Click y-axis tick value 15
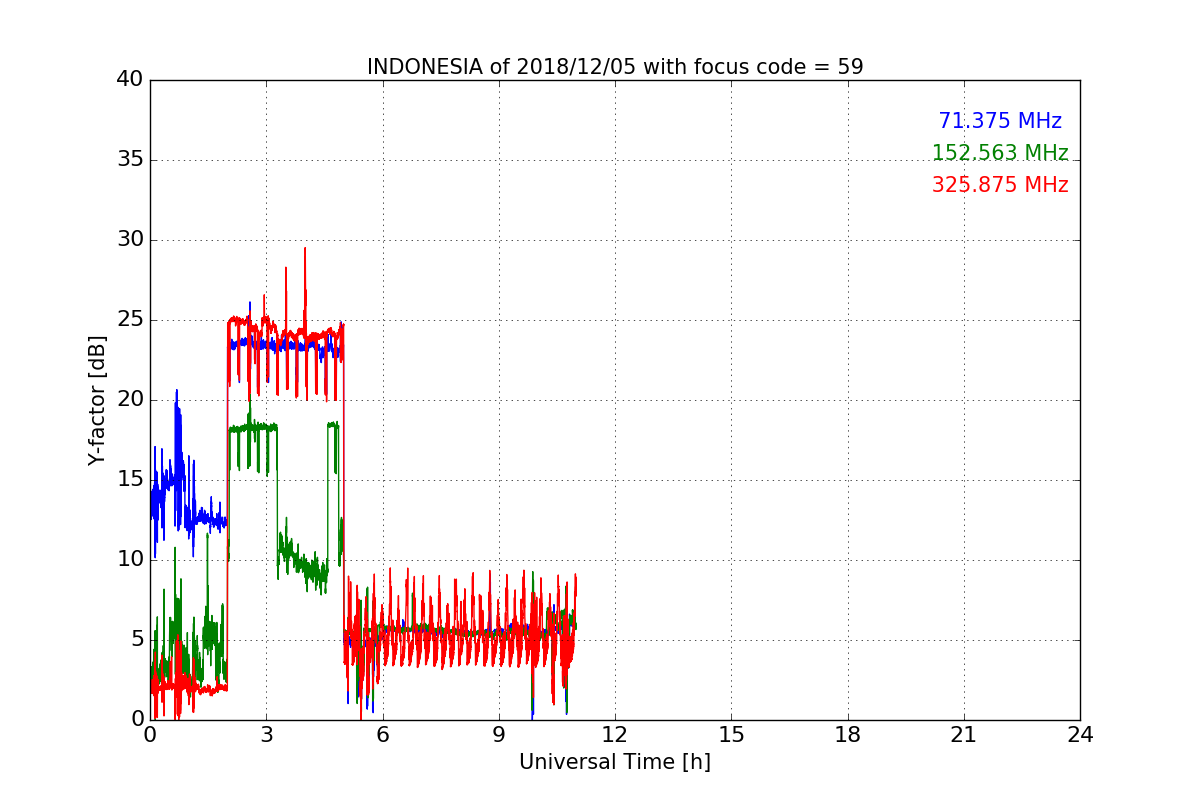 [130, 480]
